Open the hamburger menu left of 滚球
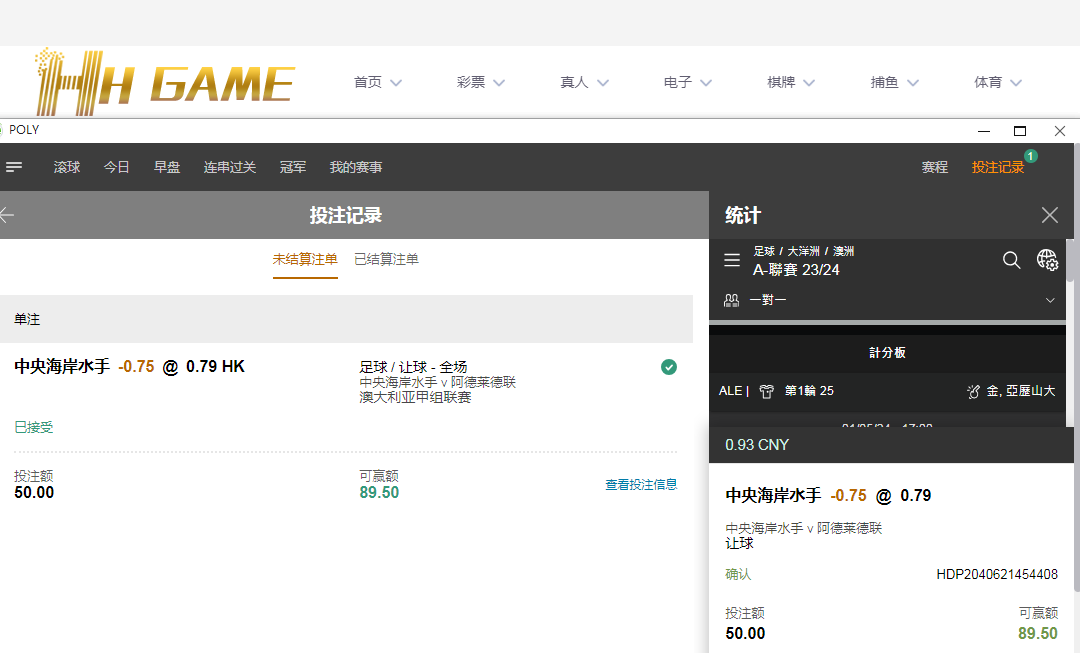Viewport: 1080px width, 653px height. [14, 167]
